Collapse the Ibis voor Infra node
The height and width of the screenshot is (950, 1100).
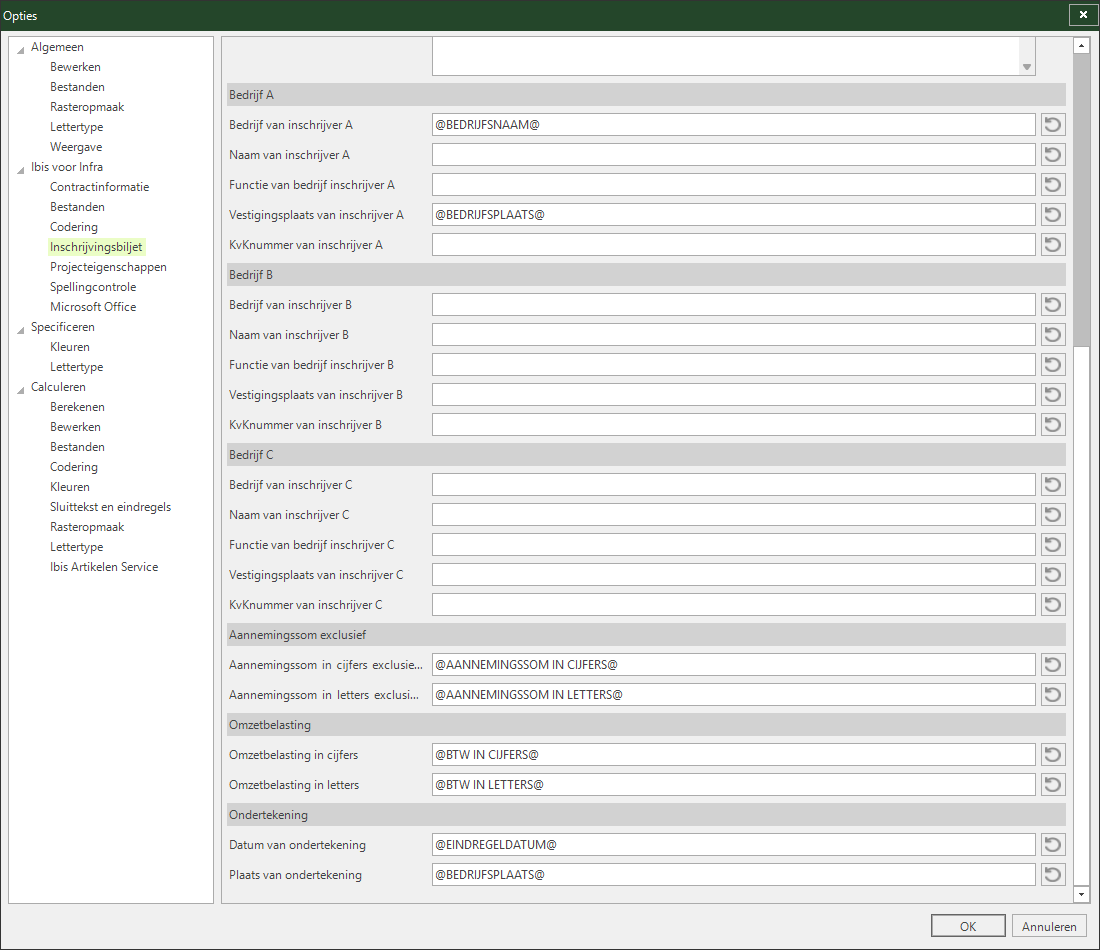(x=20, y=169)
